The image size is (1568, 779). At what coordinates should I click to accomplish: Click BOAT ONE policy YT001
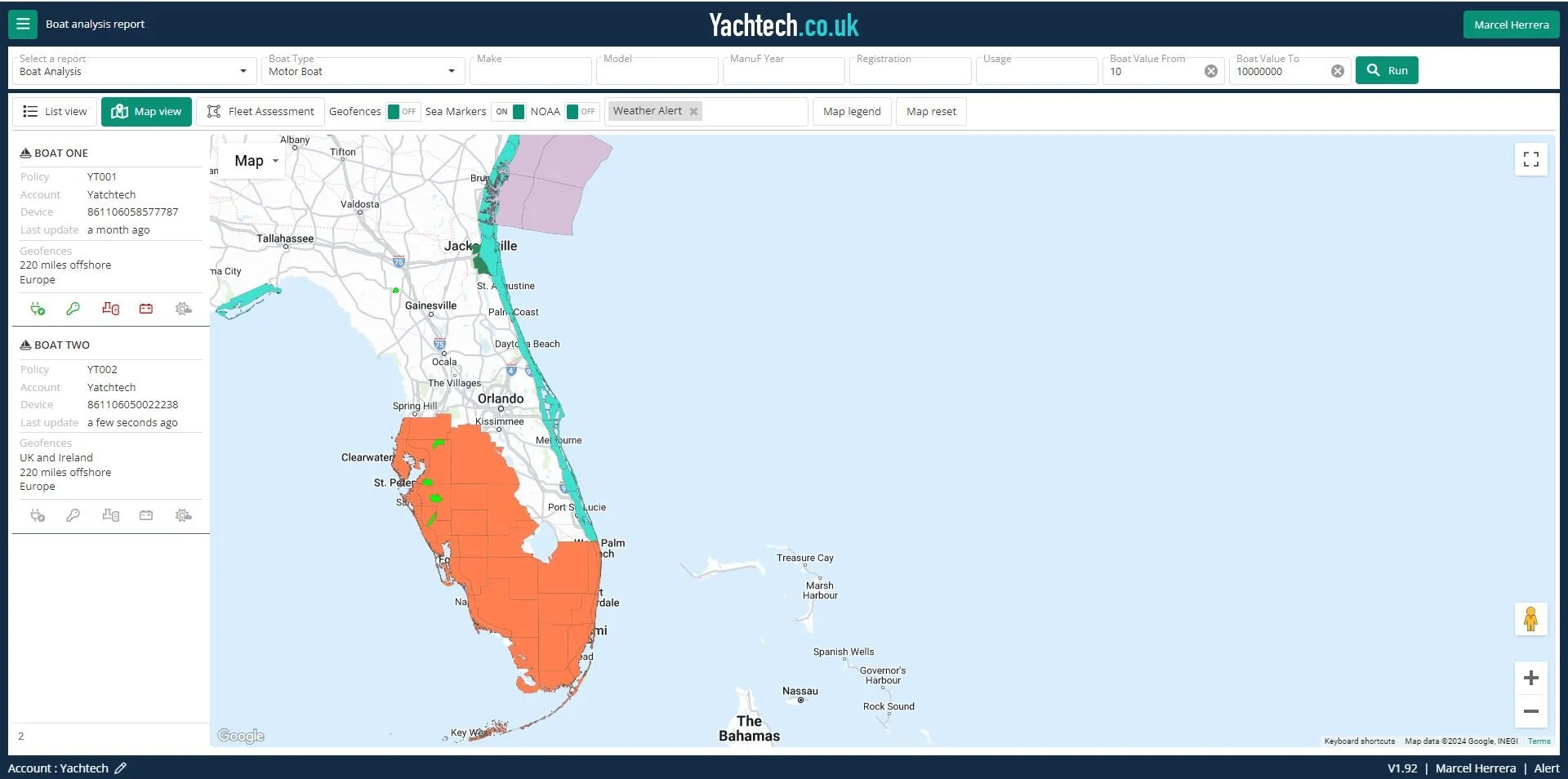pyautogui.click(x=102, y=177)
